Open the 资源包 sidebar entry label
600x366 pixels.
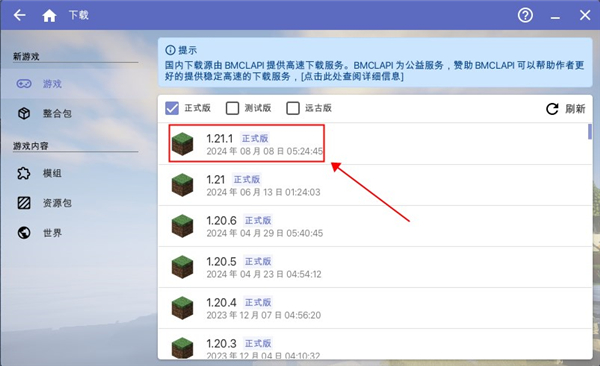(x=57, y=203)
